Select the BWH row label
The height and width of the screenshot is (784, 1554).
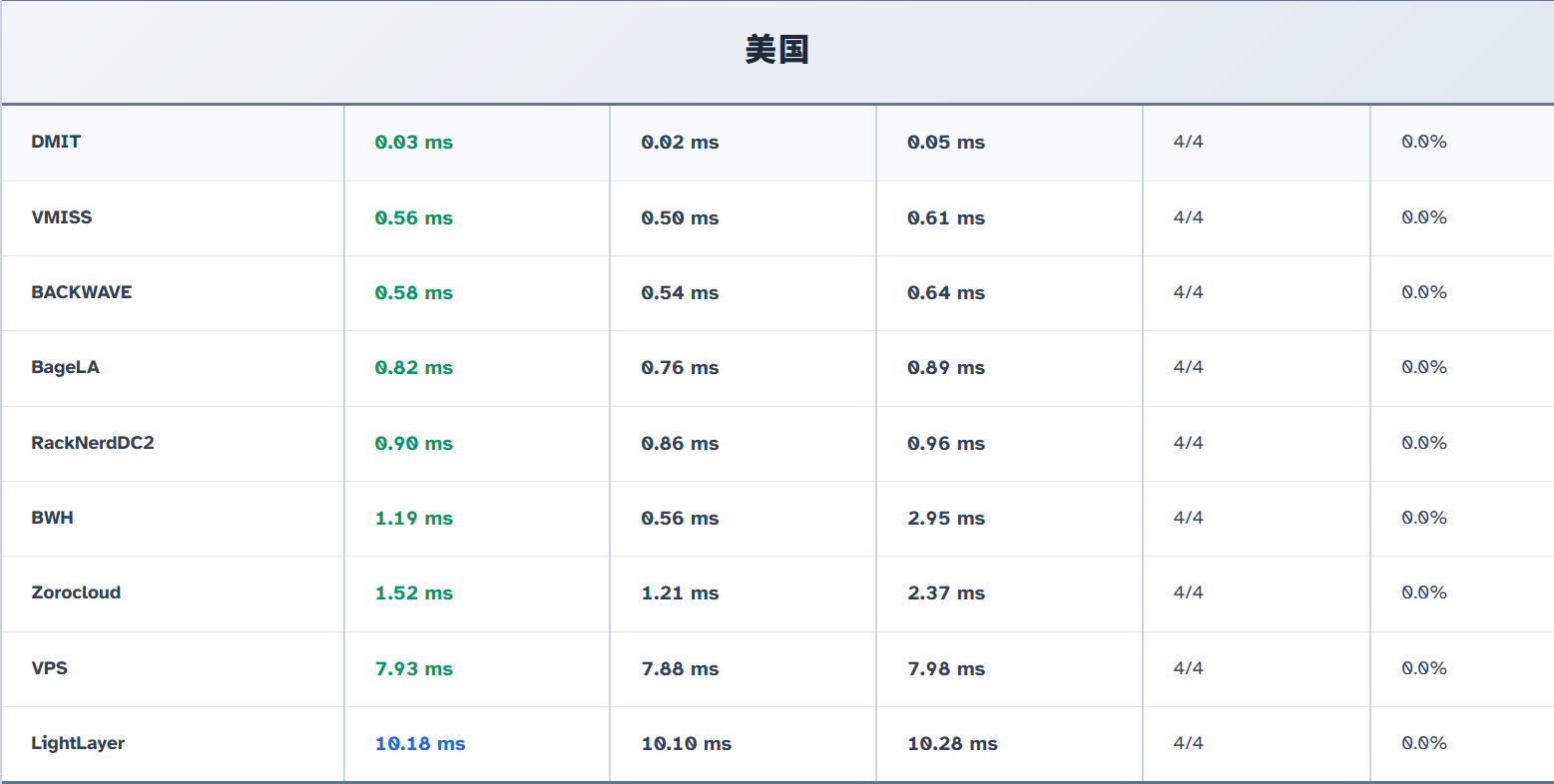[x=53, y=518]
